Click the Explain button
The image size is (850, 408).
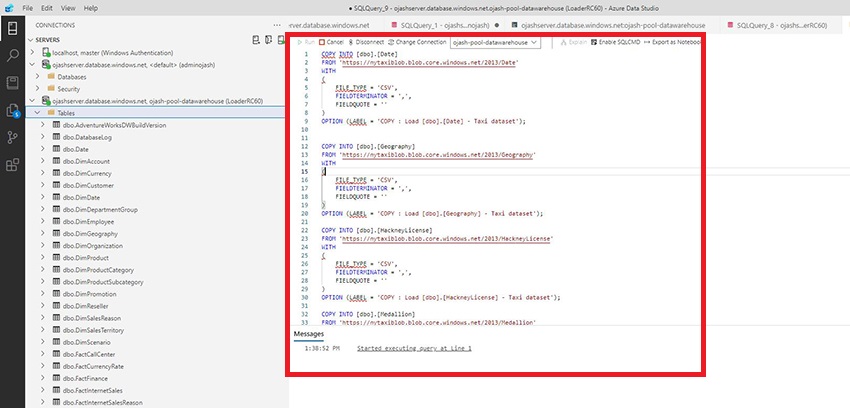[x=574, y=42]
